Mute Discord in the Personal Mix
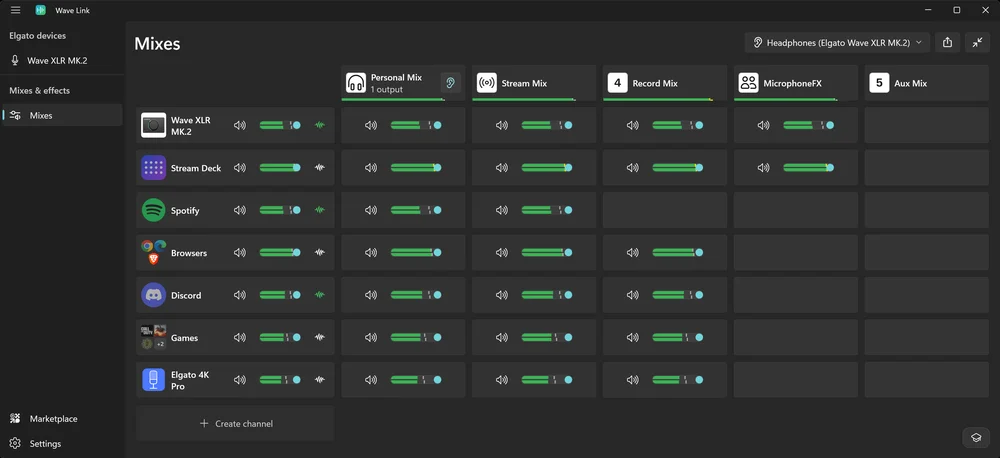This screenshot has width=1000, height=458. [371, 295]
